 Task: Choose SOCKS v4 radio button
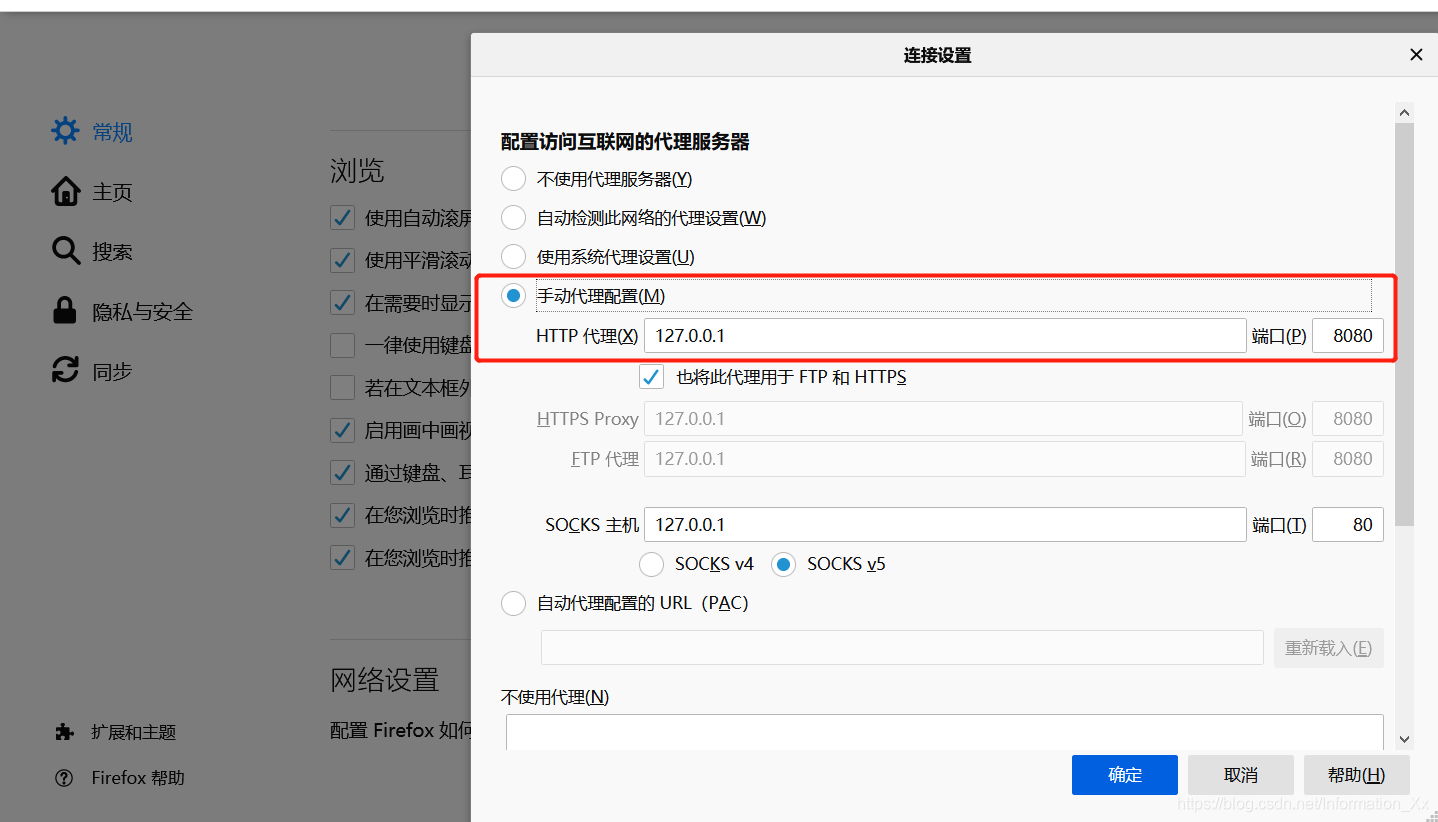pyautogui.click(x=651, y=564)
